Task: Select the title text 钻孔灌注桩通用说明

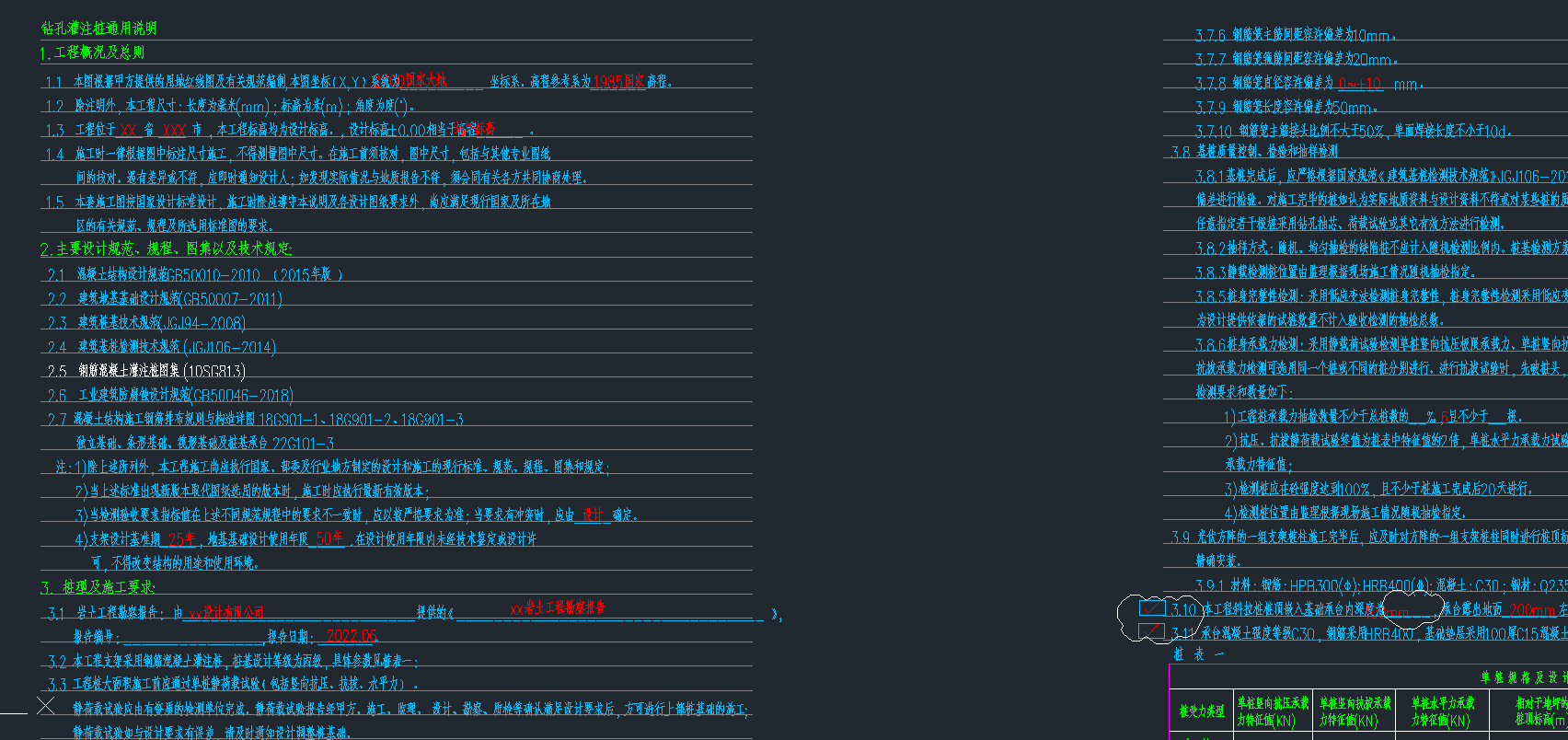Action: [99, 29]
